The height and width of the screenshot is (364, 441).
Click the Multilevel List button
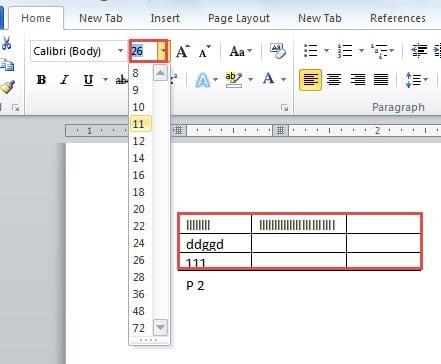(379, 51)
